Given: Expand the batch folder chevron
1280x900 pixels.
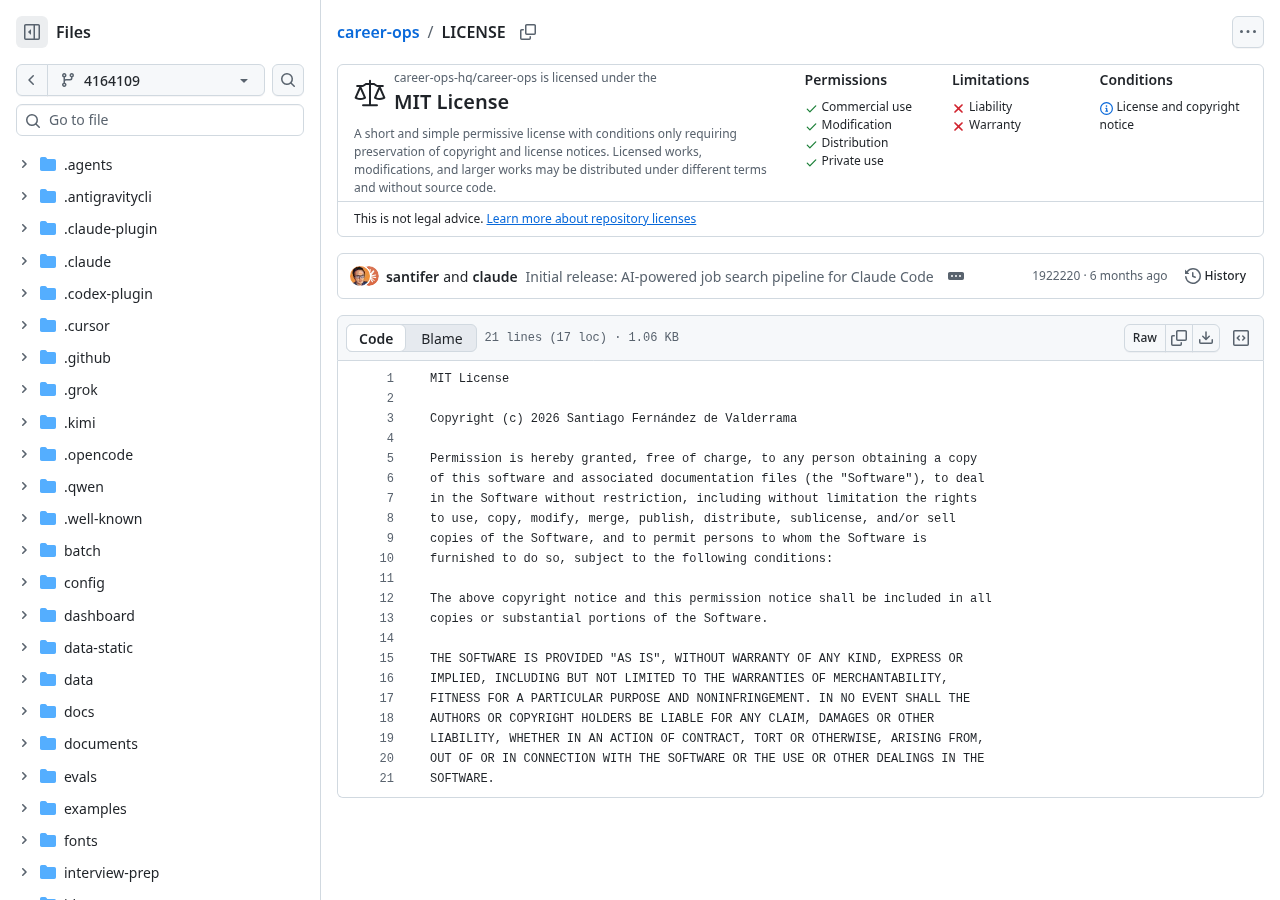Looking at the screenshot, I should pyautogui.click(x=24, y=550).
